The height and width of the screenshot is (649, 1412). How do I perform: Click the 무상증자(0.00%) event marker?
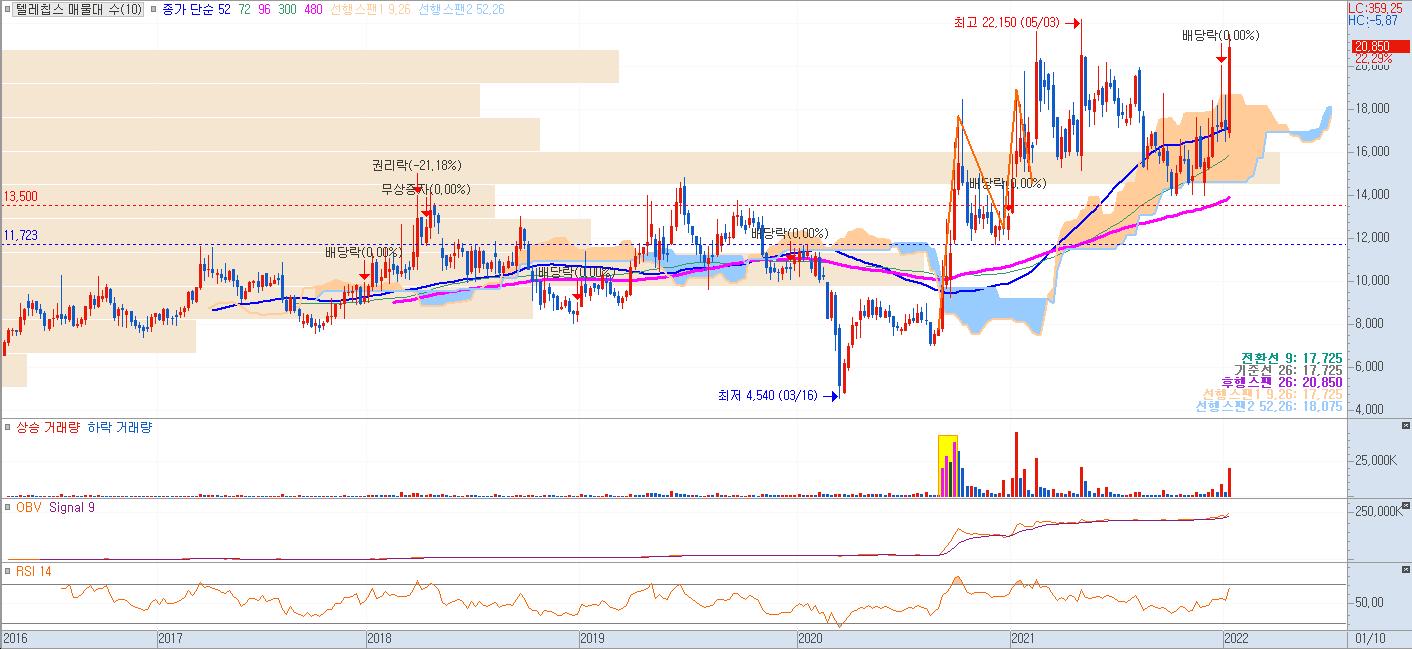(425, 189)
